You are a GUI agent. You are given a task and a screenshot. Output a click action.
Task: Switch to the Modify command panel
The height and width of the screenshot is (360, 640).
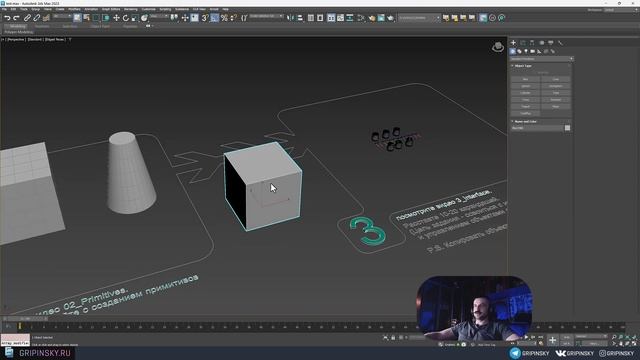click(x=522, y=42)
